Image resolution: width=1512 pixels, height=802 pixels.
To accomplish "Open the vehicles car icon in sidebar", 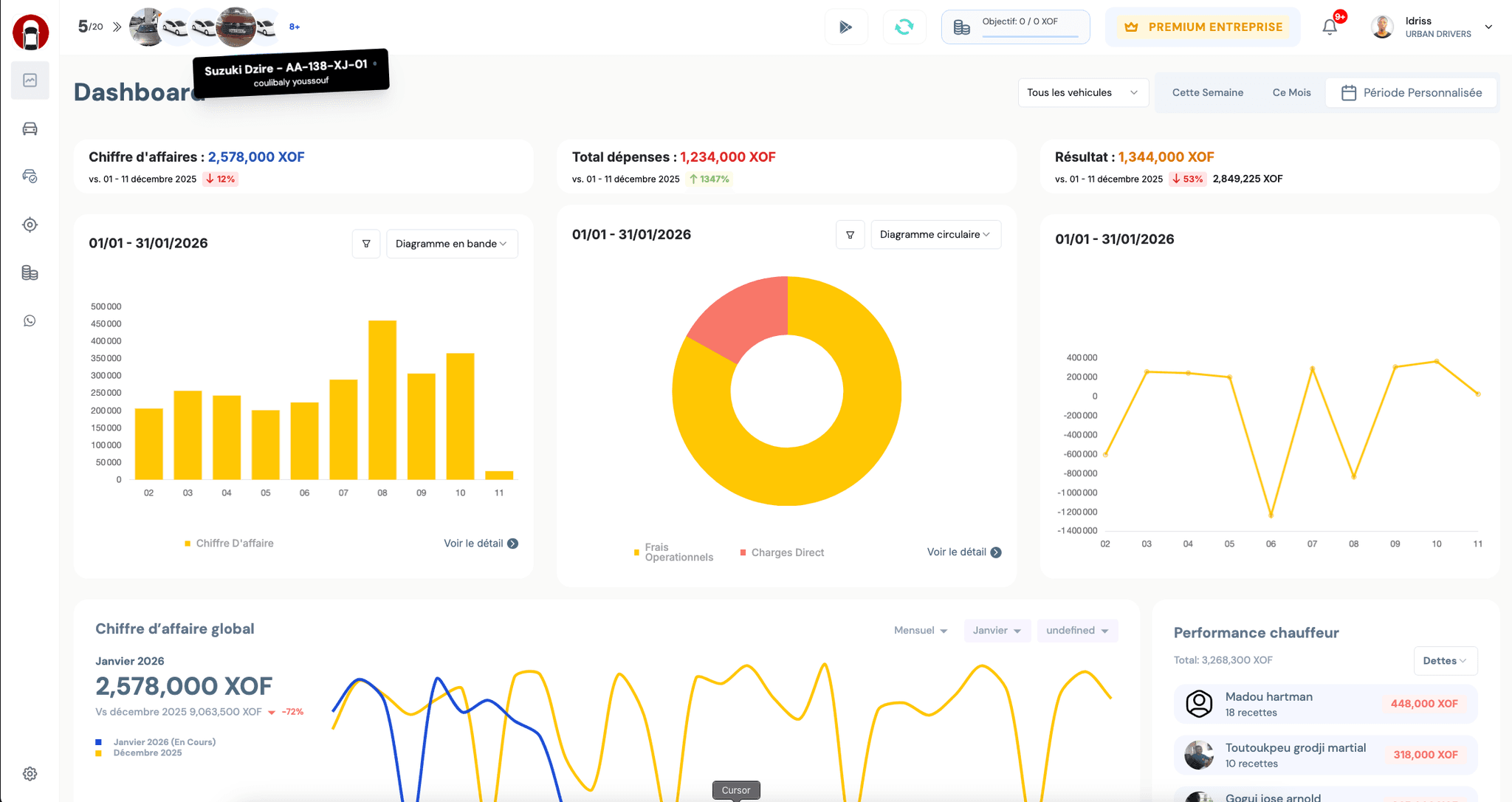I will [x=30, y=128].
